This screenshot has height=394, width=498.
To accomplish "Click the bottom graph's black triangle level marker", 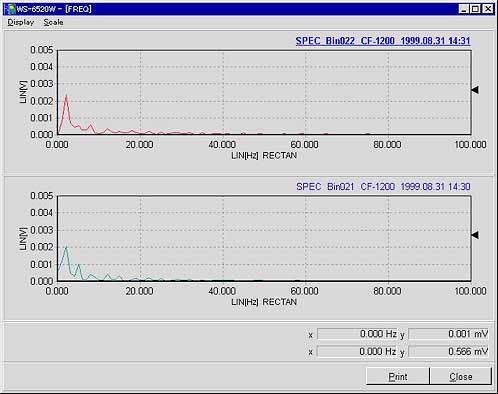I will tap(475, 235).
